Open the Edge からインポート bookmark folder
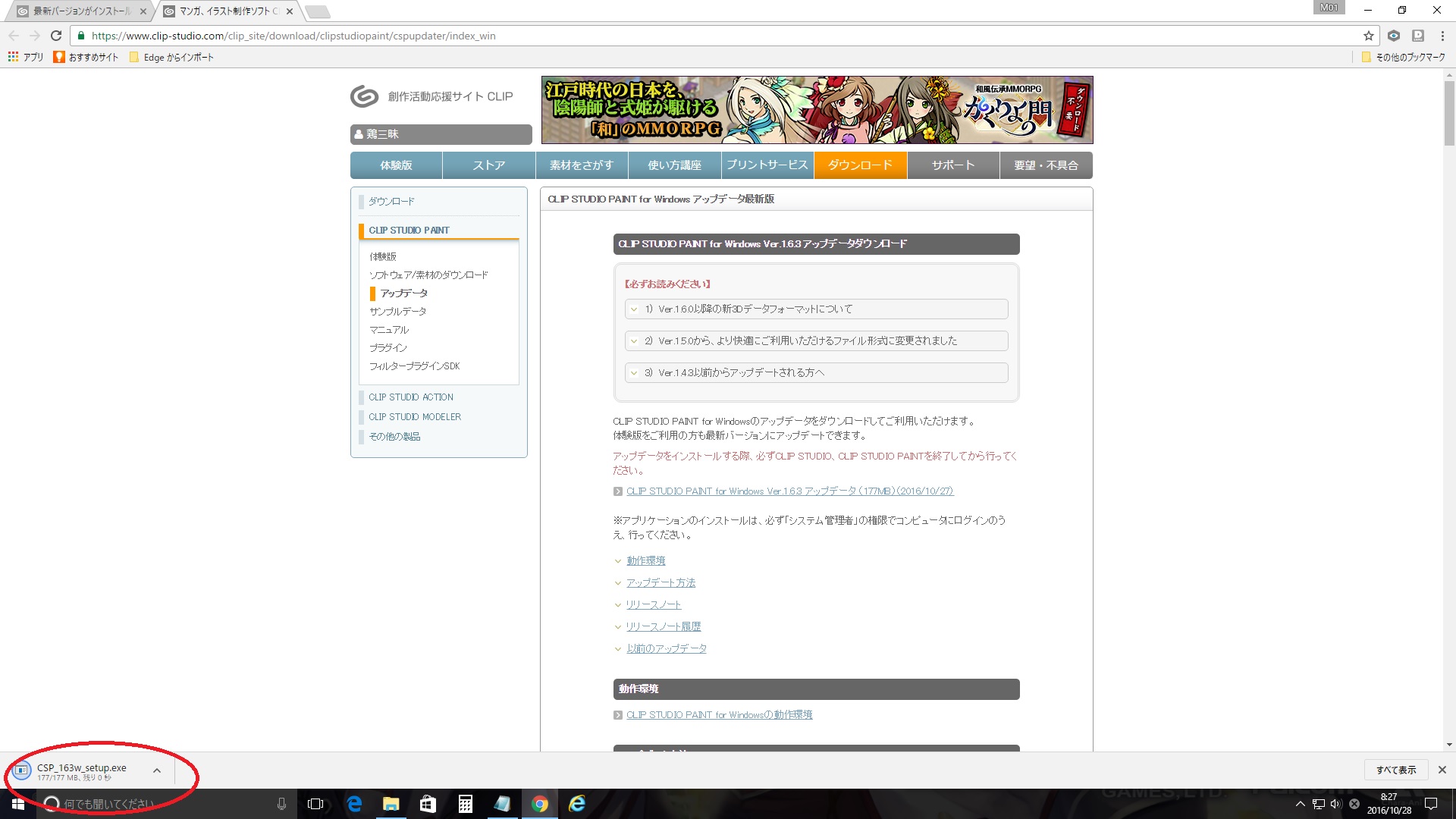This screenshot has width=1456, height=819. [171, 57]
